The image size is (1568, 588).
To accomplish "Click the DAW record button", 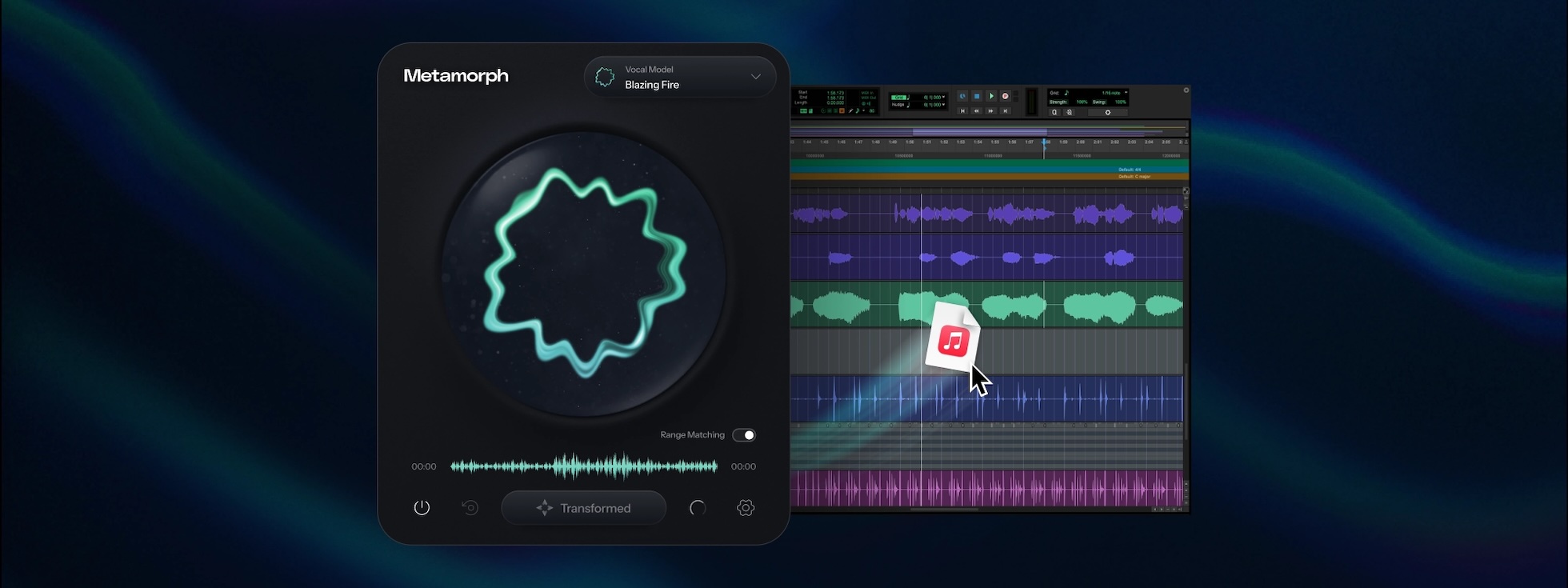I will [x=1006, y=96].
